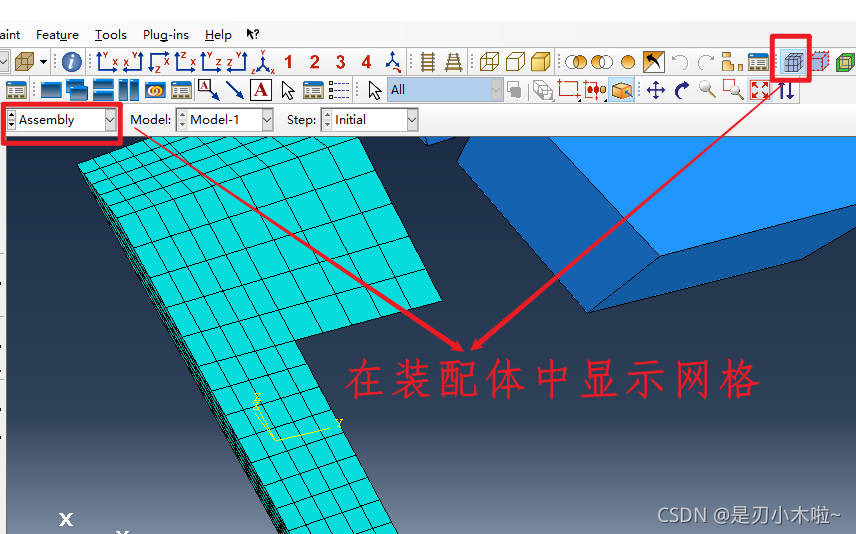
Task: Open the query information tool
Action: [73, 62]
